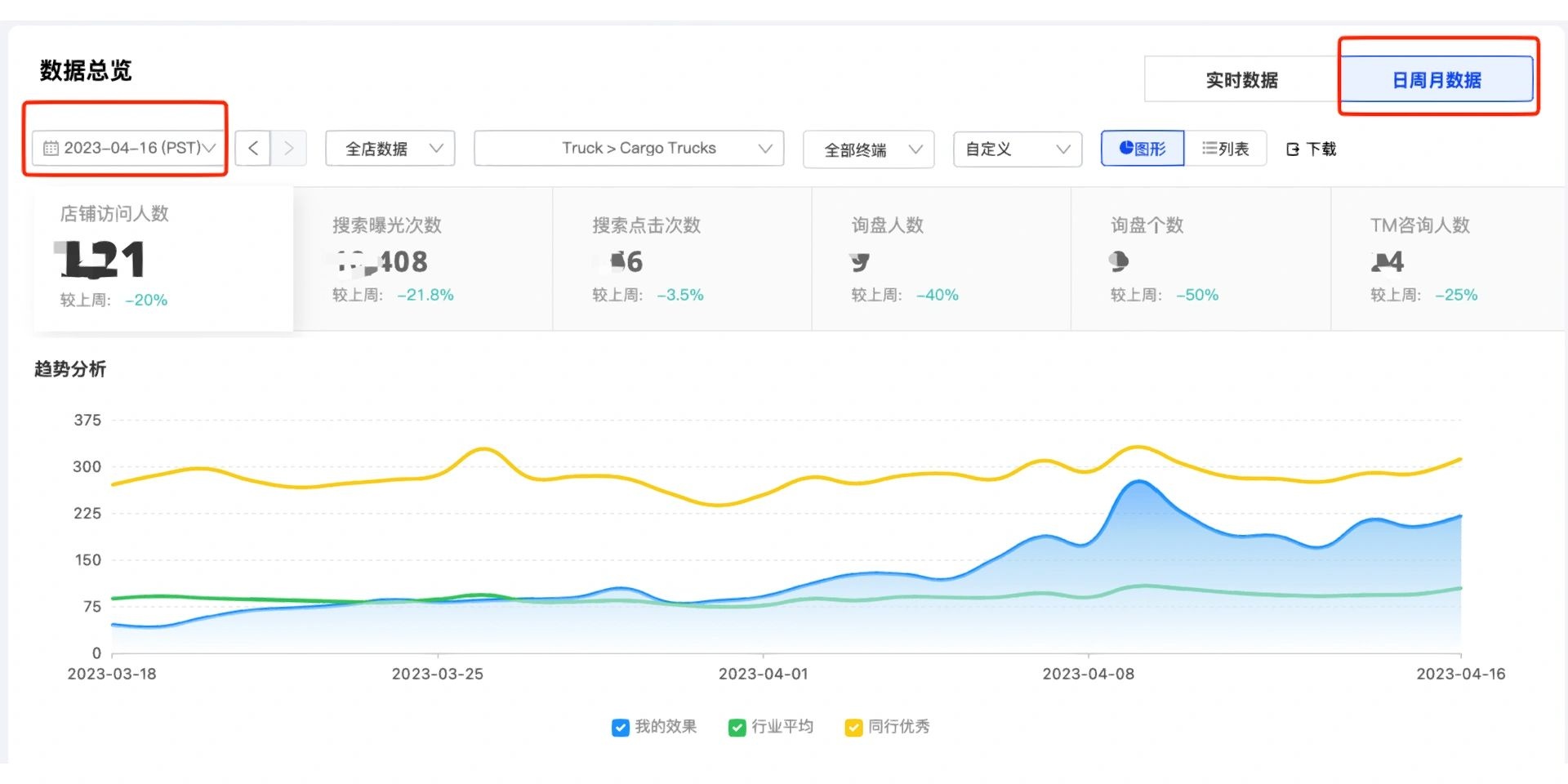The width and height of the screenshot is (1568, 784).
Task: Toggle the 行业平均 legend checkbox
Action: 737,727
